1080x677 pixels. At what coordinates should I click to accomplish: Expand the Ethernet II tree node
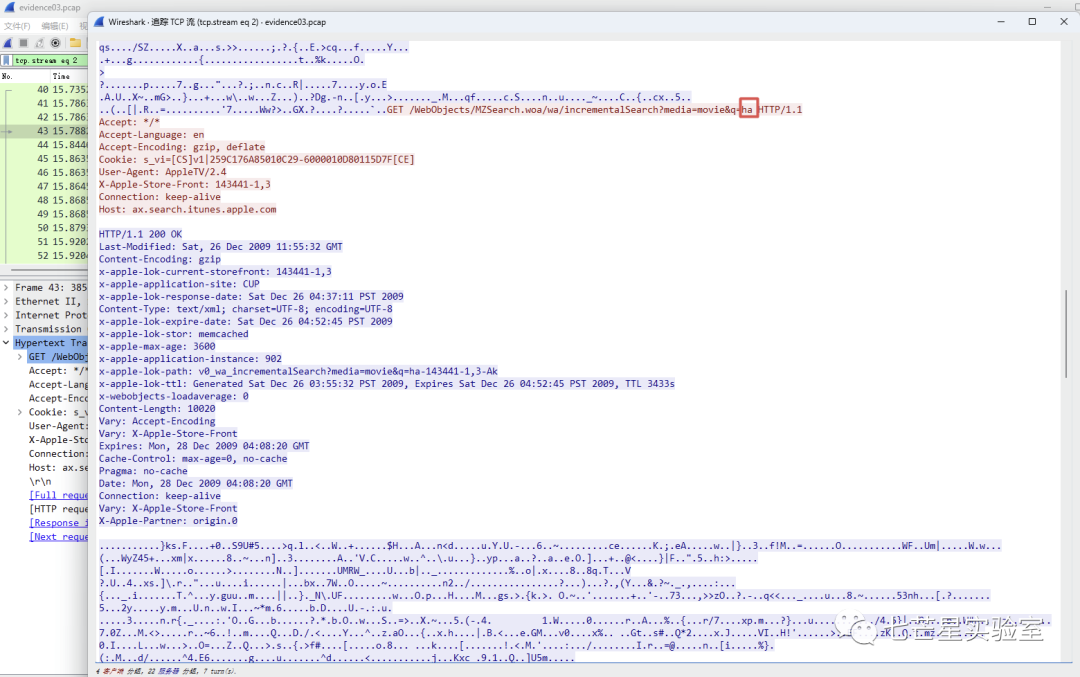[x=6, y=301]
